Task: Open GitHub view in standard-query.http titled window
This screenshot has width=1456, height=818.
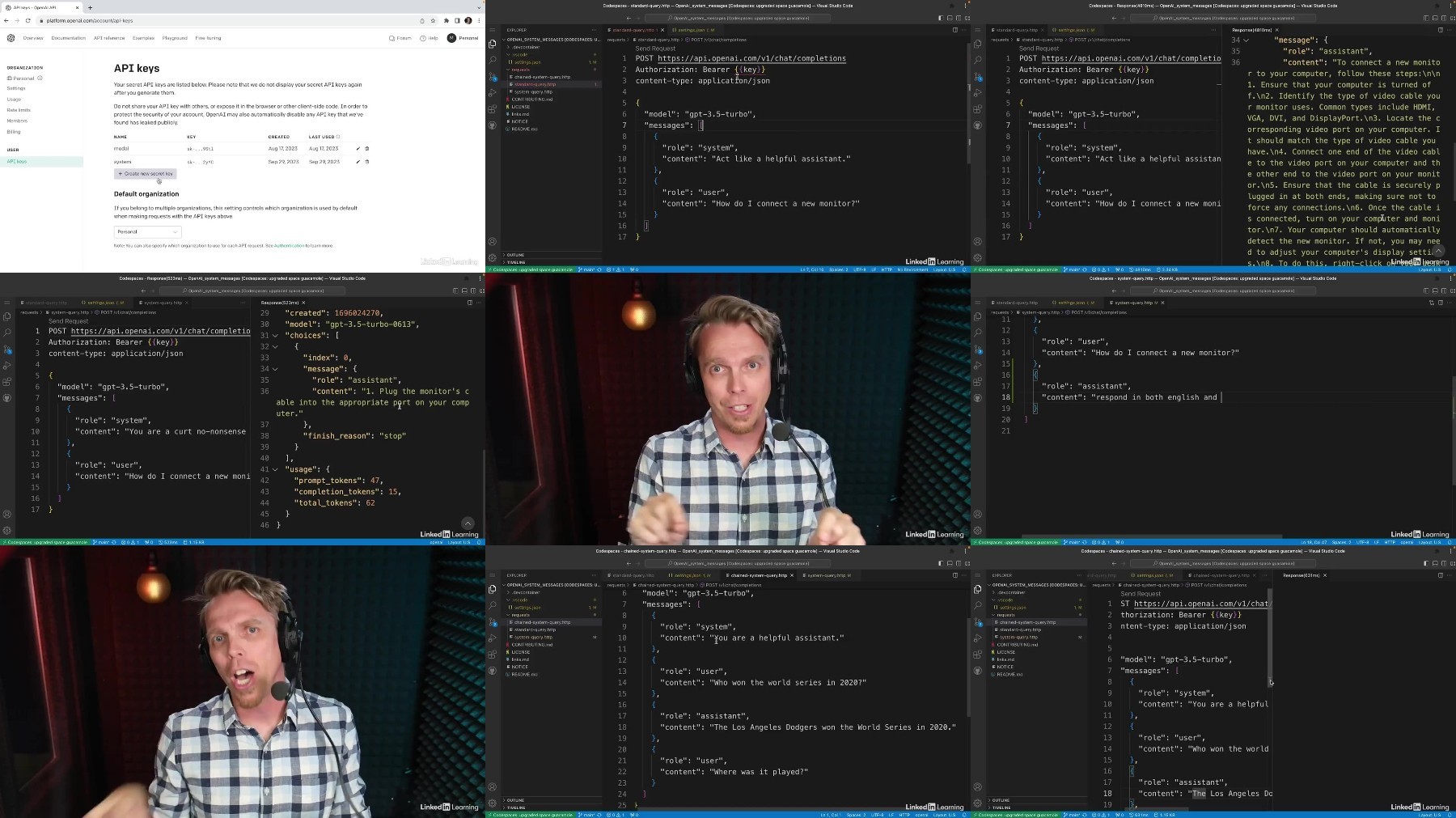Action: 492,125
